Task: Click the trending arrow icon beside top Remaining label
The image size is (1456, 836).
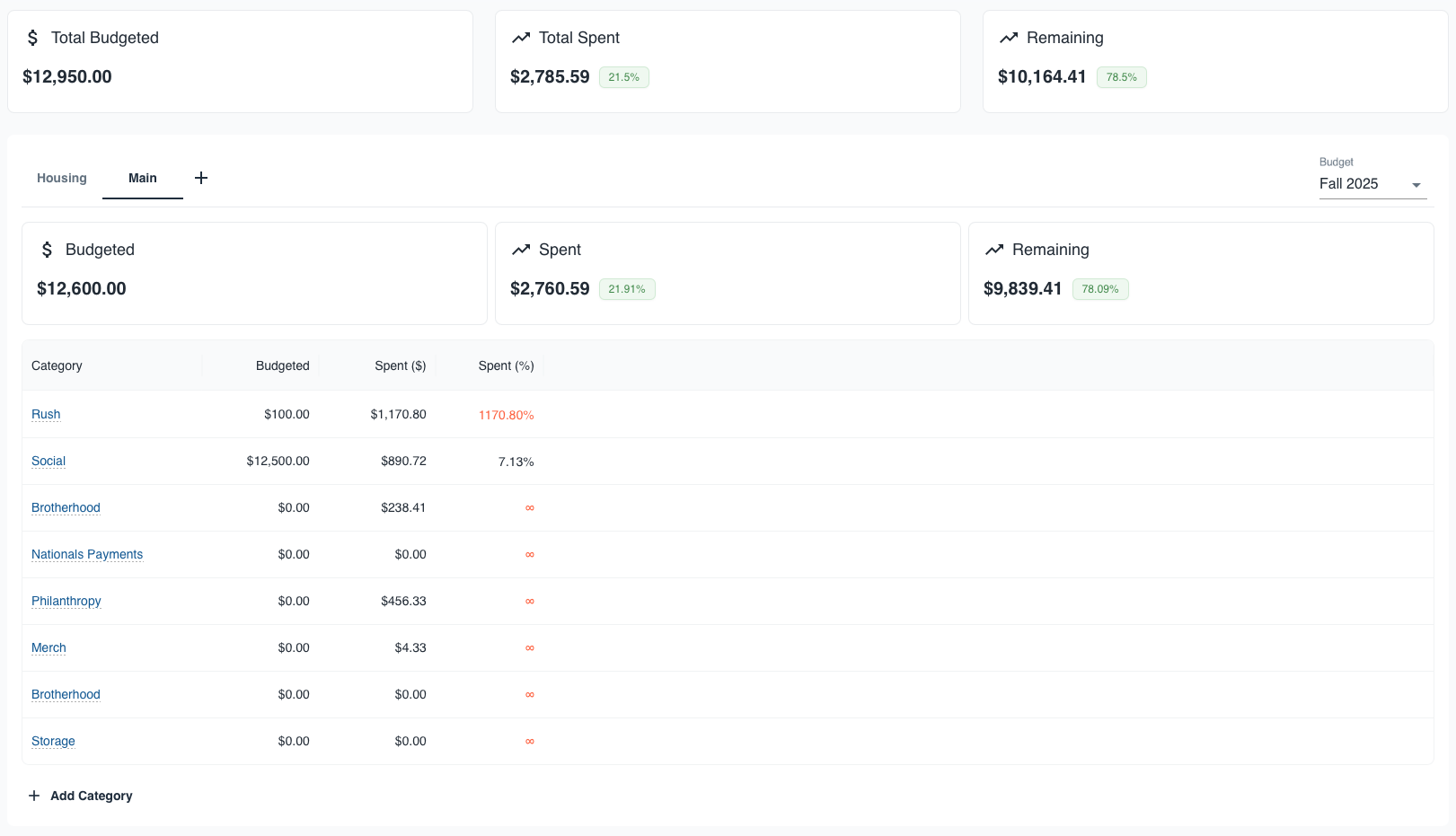Action: click(x=1010, y=37)
